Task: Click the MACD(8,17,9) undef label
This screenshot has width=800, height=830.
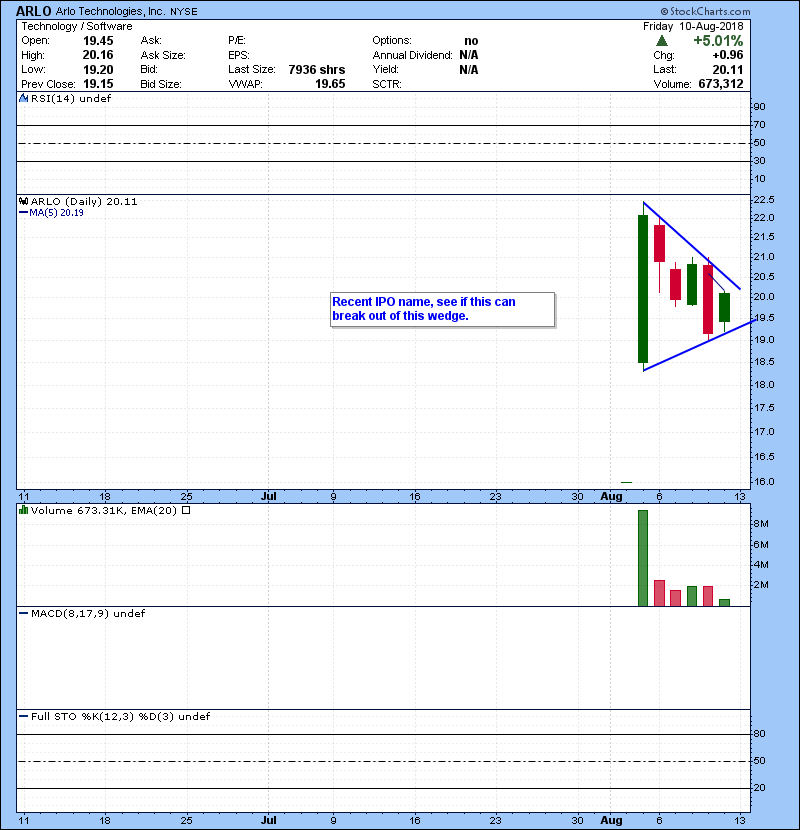Action: click(88, 614)
